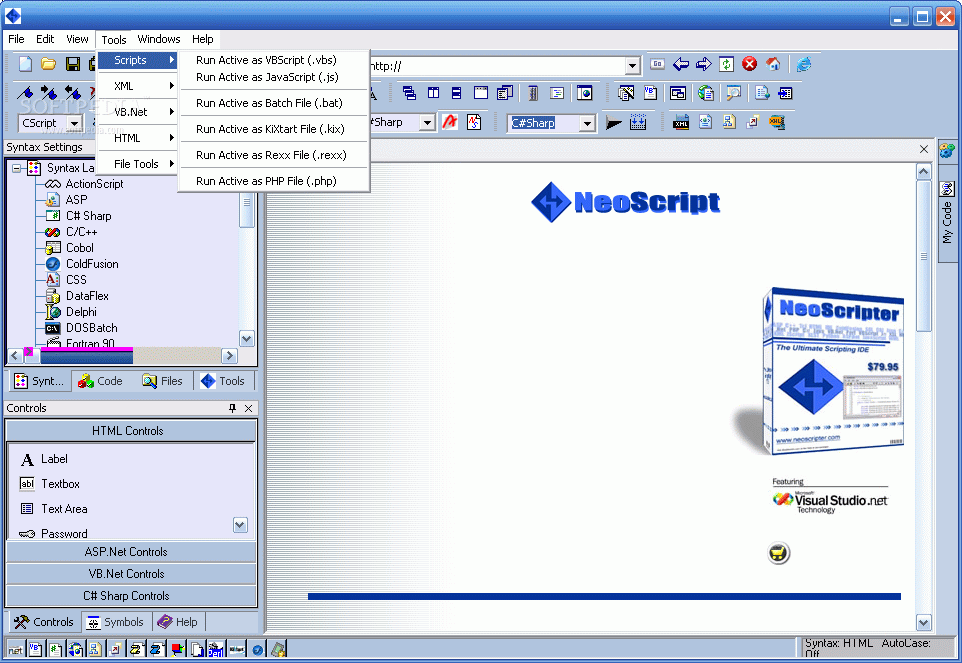Click the Internet Explorer icon

pyautogui.click(x=804, y=64)
